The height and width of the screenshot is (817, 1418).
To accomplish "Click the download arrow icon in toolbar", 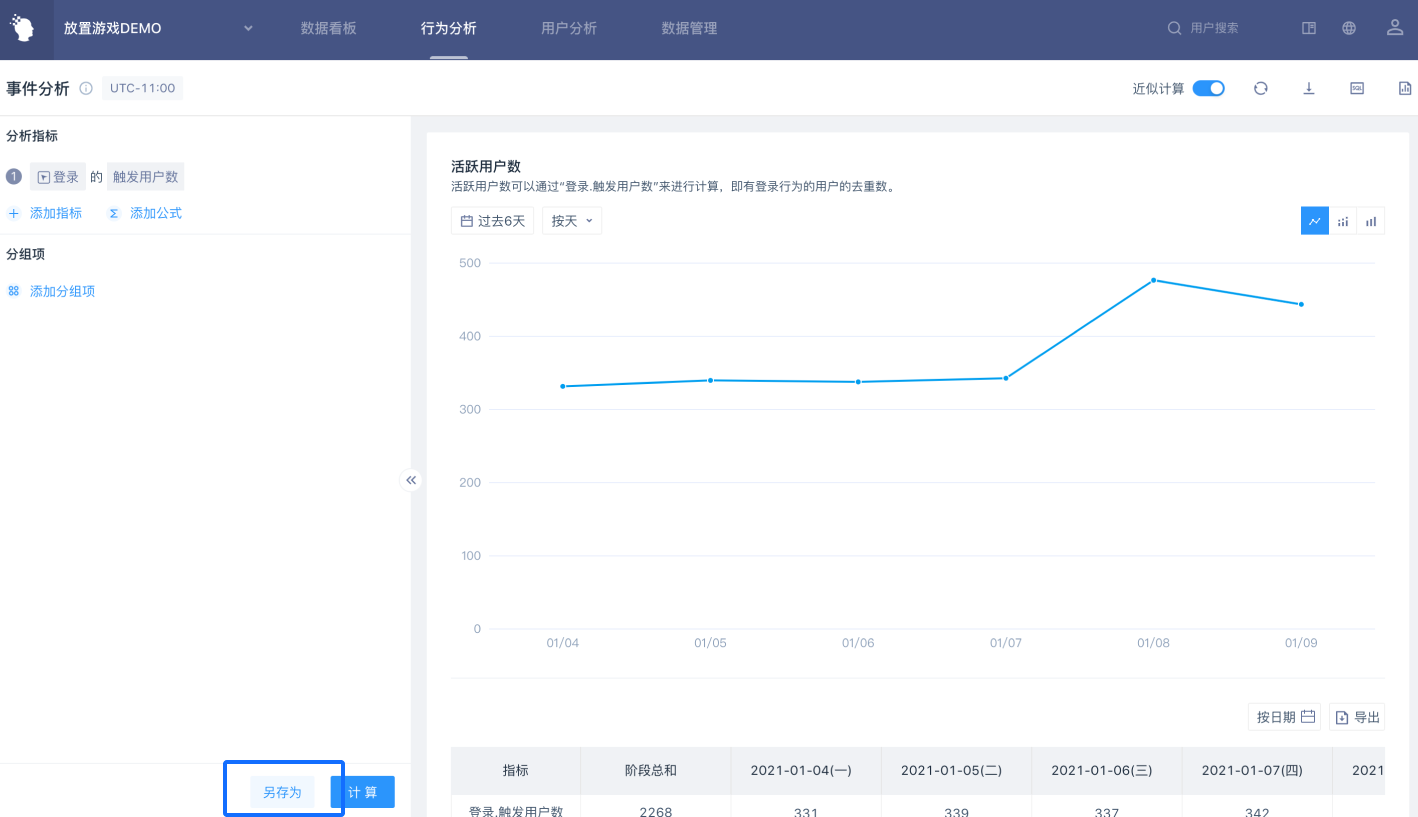I will 1308,88.
